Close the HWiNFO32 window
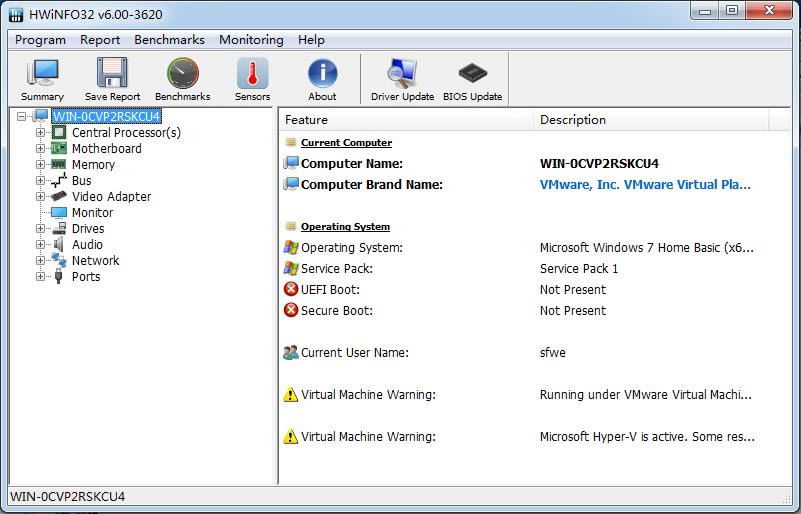Image resolution: width=801 pixels, height=514 pixels. (769, 11)
